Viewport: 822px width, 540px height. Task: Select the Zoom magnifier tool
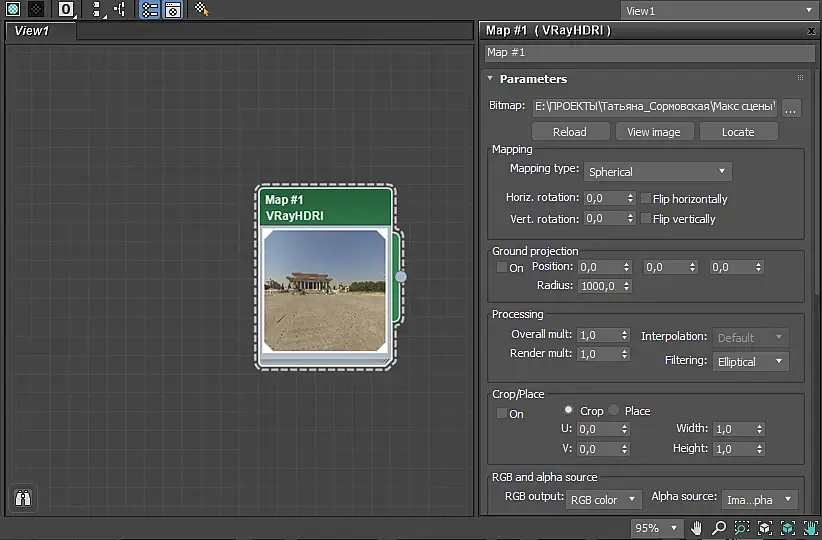coord(719,528)
